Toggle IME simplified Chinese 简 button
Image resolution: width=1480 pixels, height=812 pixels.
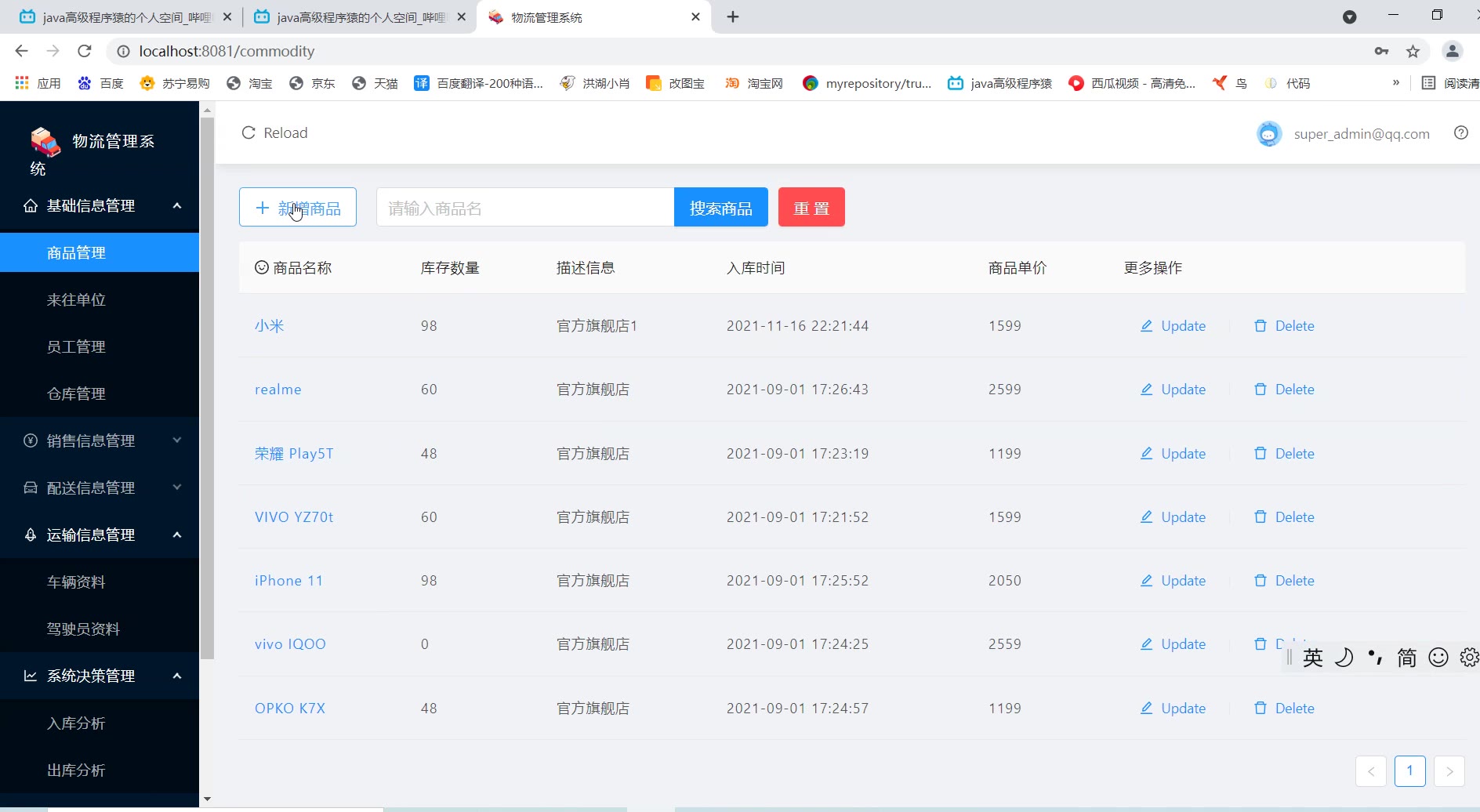coord(1406,658)
